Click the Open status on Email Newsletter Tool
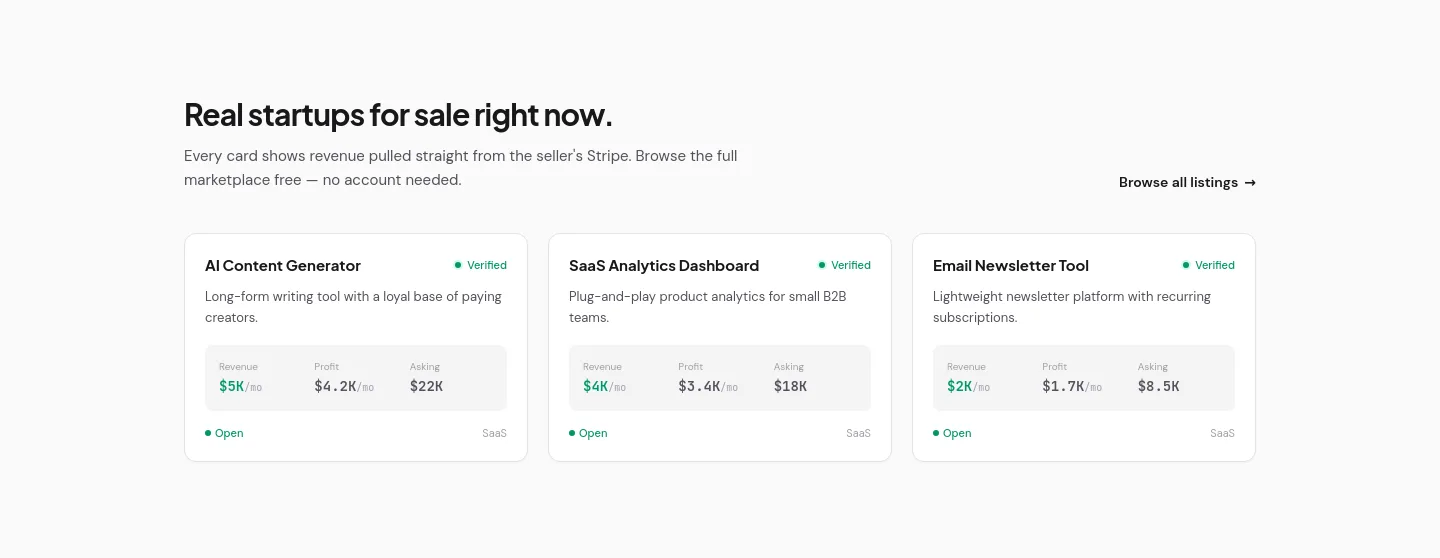This screenshot has height=558, width=1440. click(952, 433)
